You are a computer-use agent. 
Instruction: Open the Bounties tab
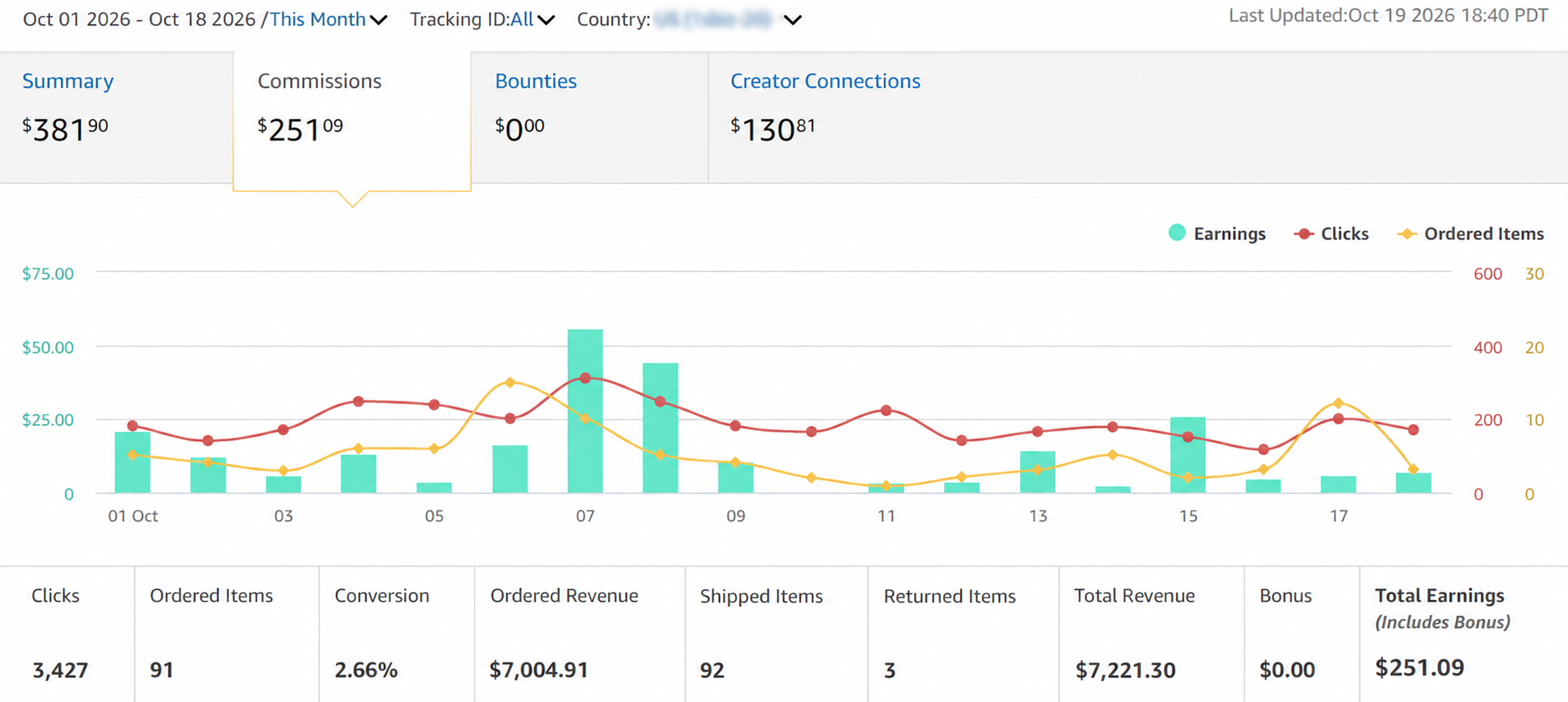point(590,117)
